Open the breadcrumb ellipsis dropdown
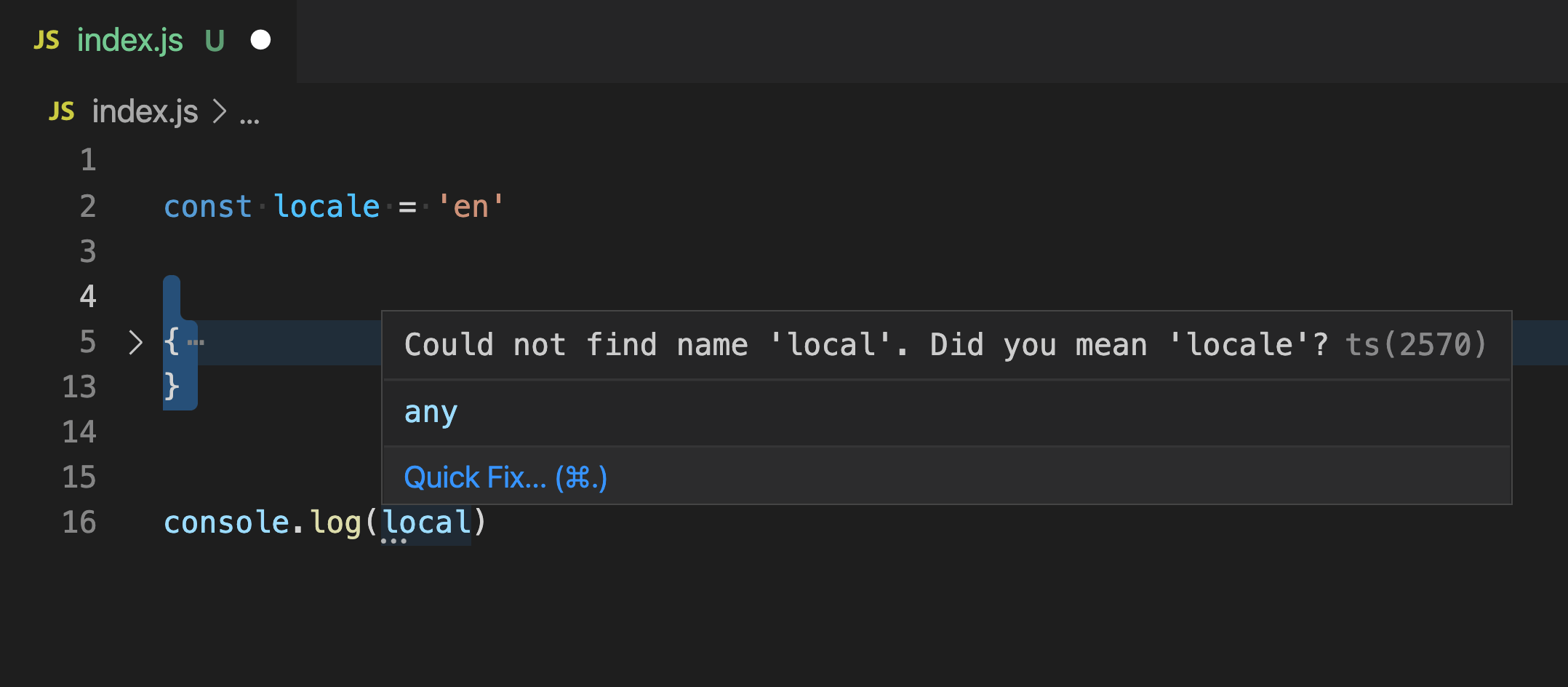 click(x=250, y=115)
